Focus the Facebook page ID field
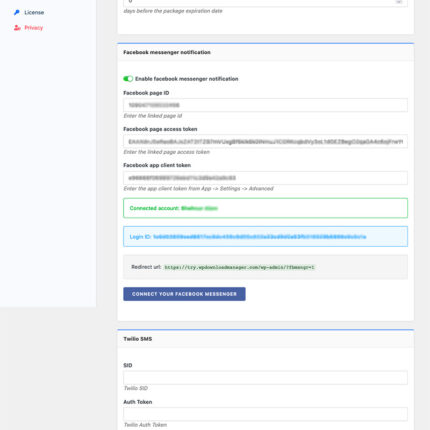This screenshot has height=430, width=430. coord(265,105)
